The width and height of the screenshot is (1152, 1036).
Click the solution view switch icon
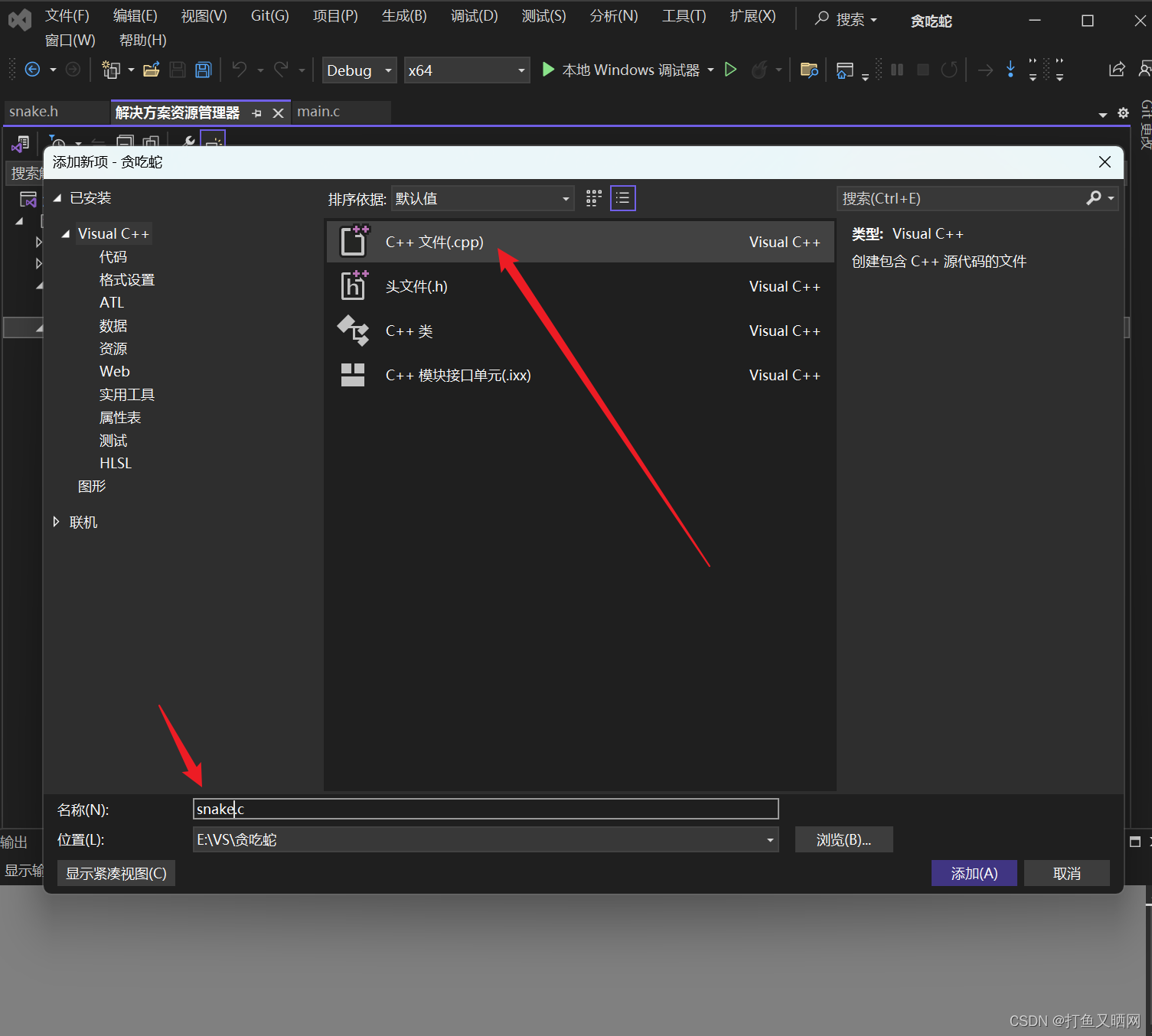tap(21, 143)
